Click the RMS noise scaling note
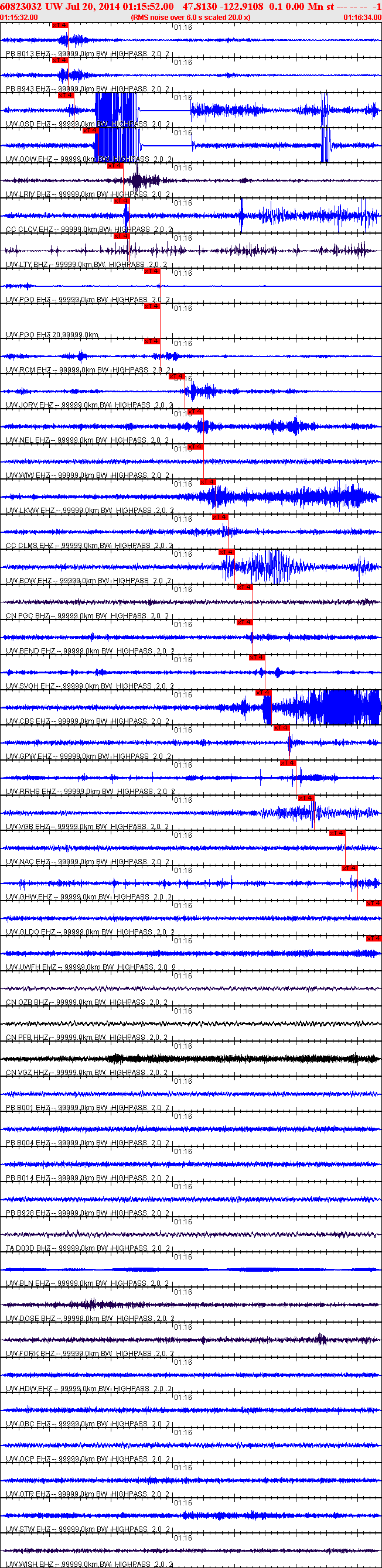The height and width of the screenshot is (1568, 382). [x=190, y=18]
